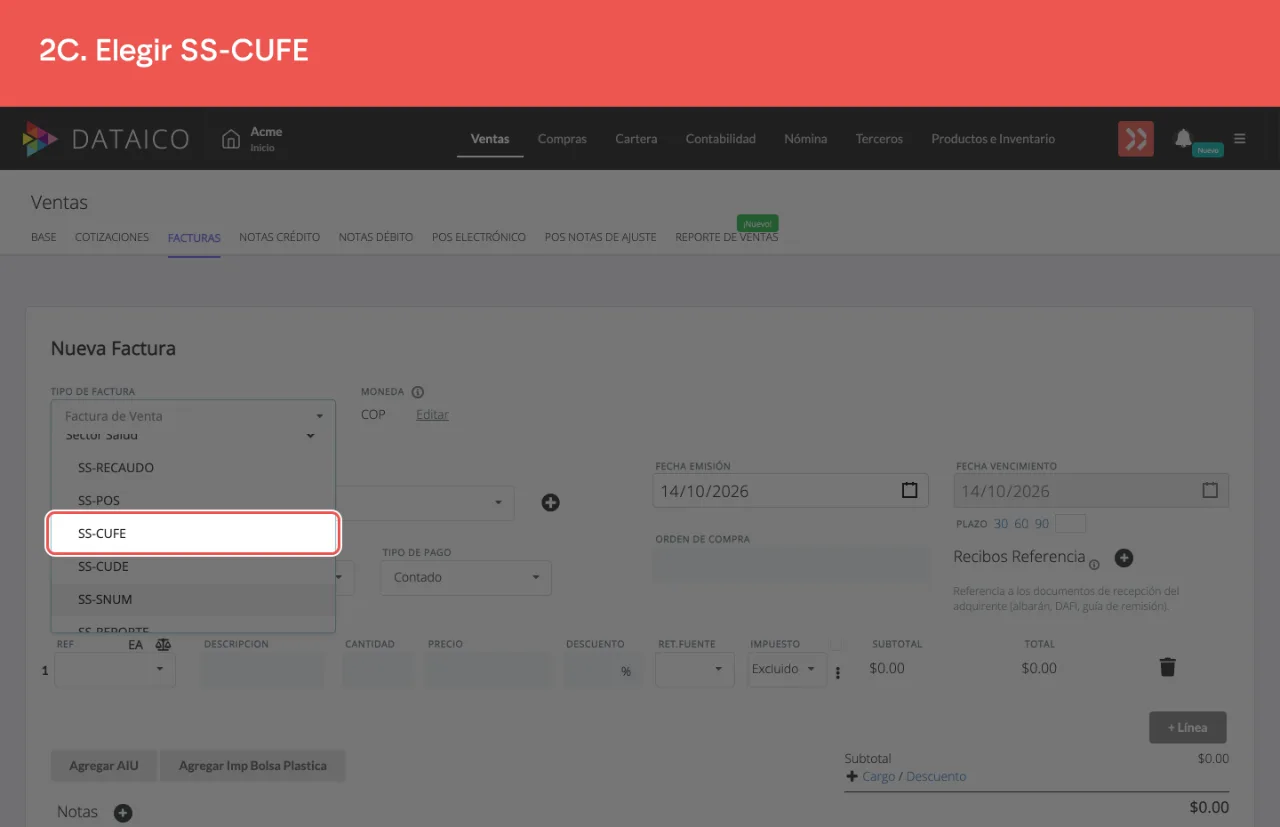Open the POS Electrónico tab

pyautogui.click(x=479, y=238)
